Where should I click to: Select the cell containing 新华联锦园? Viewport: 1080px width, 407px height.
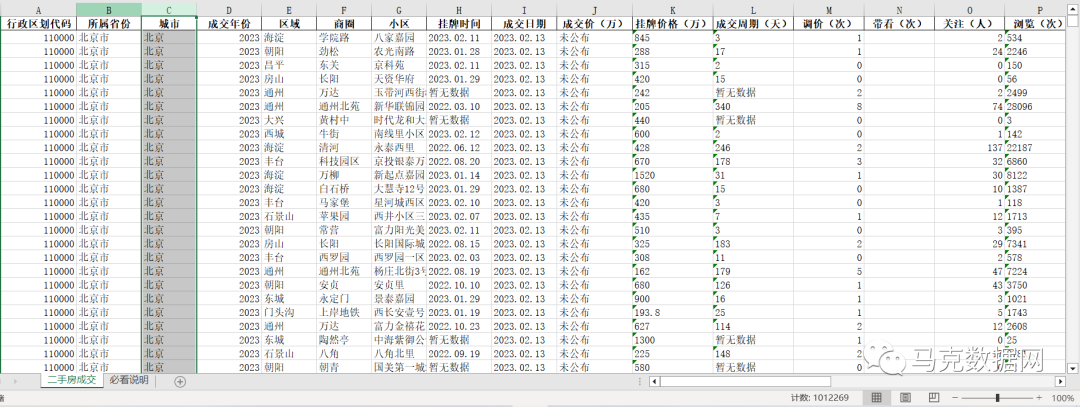(399, 107)
